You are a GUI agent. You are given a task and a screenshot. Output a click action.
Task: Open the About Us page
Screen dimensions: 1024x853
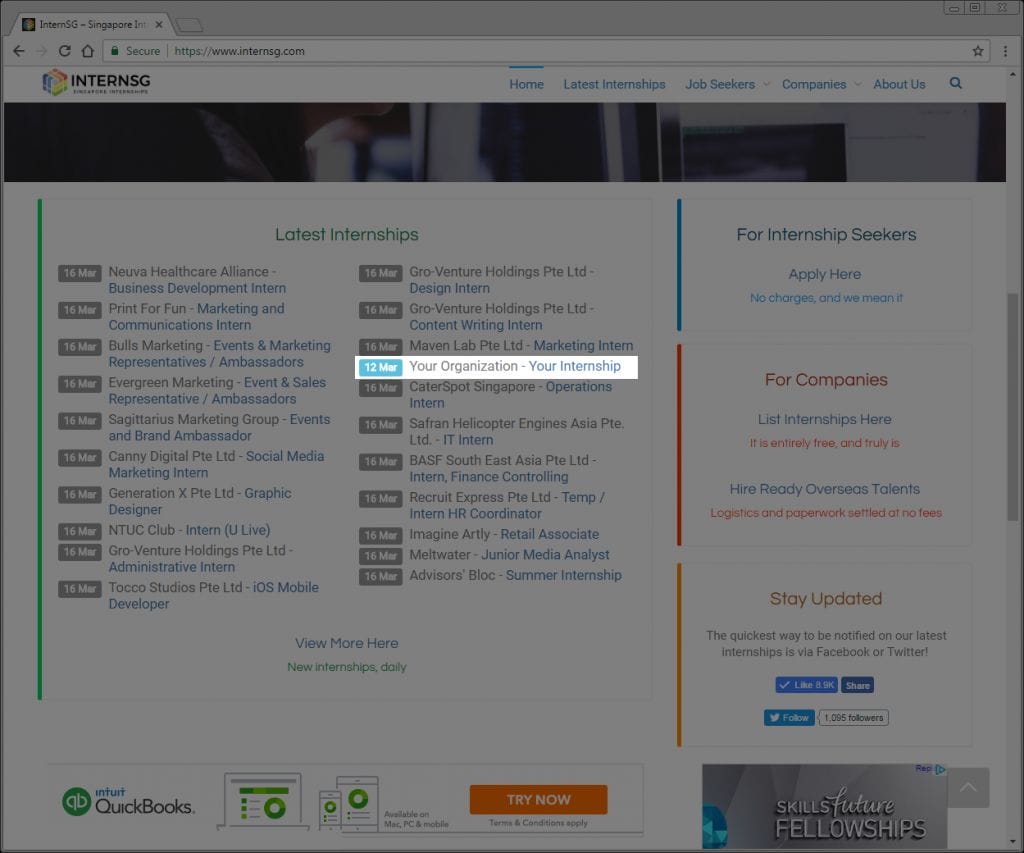coord(899,84)
